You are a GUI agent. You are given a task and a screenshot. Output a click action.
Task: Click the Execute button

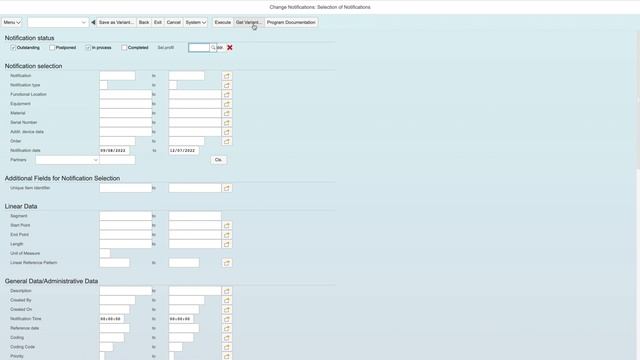pyautogui.click(x=222, y=22)
